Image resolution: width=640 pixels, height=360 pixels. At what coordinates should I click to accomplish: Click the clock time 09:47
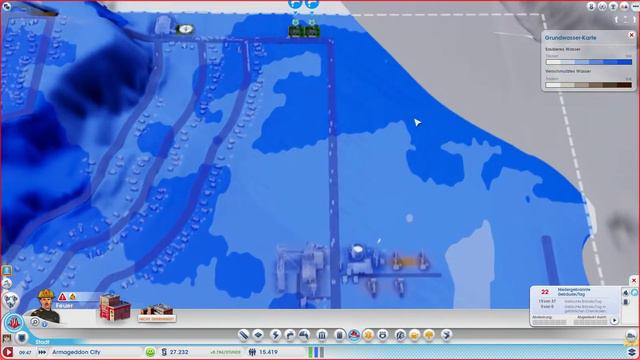25,352
